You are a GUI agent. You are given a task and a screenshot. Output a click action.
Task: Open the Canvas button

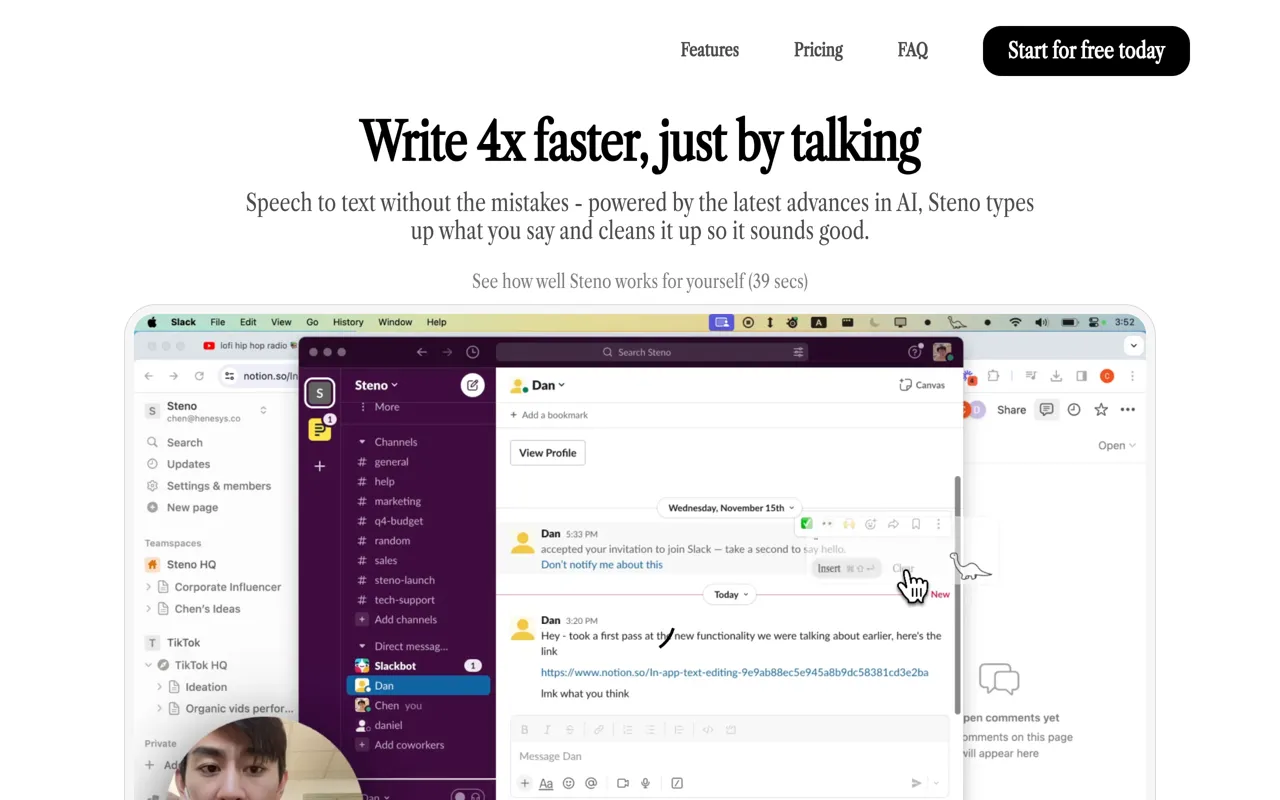pos(922,385)
